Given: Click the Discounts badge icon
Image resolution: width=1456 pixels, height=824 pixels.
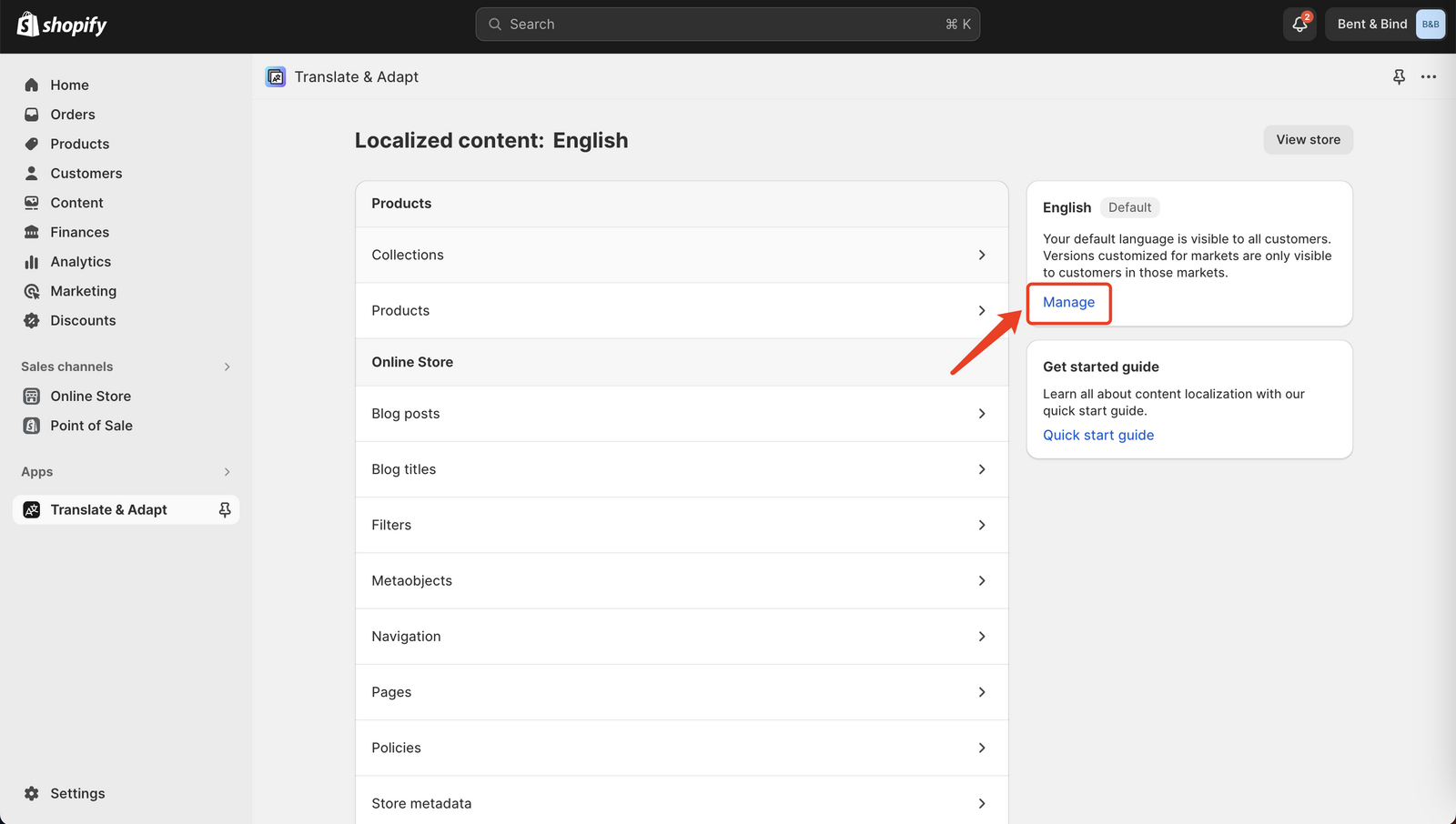Looking at the screenshot, I should click(32, 320).
